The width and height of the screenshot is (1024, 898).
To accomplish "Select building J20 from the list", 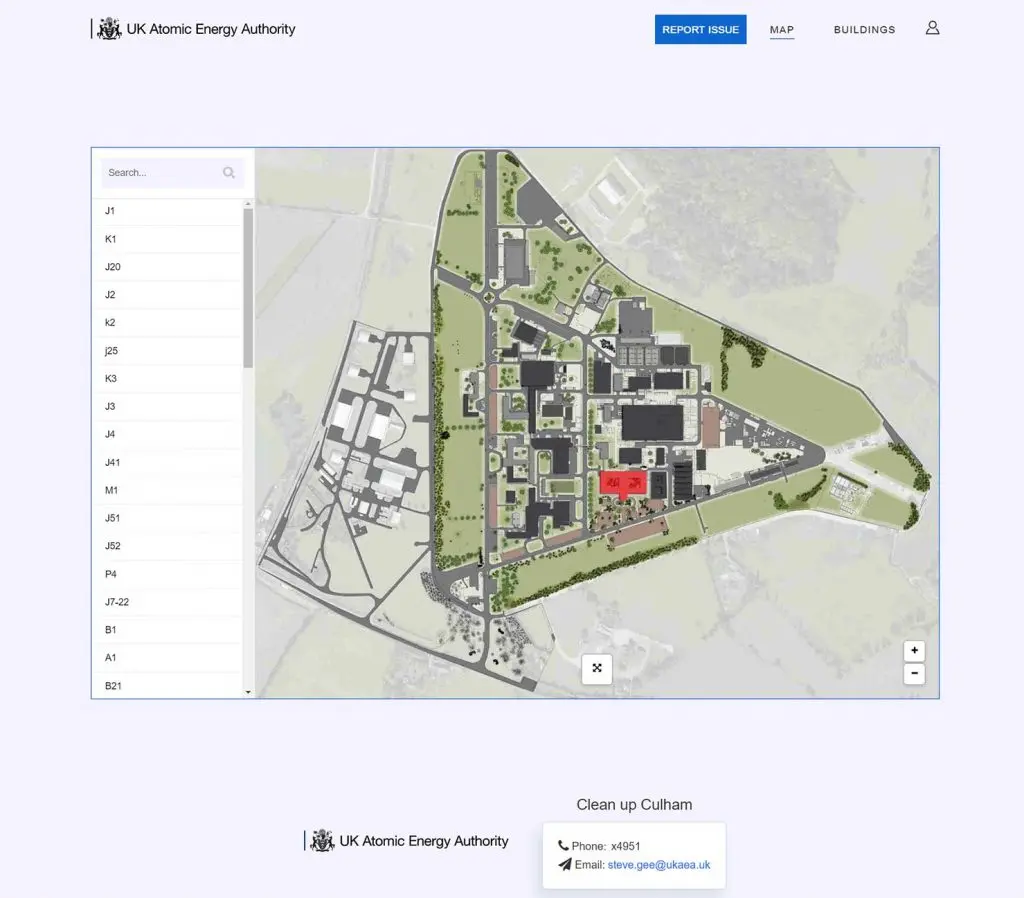I will click(113, 267).
